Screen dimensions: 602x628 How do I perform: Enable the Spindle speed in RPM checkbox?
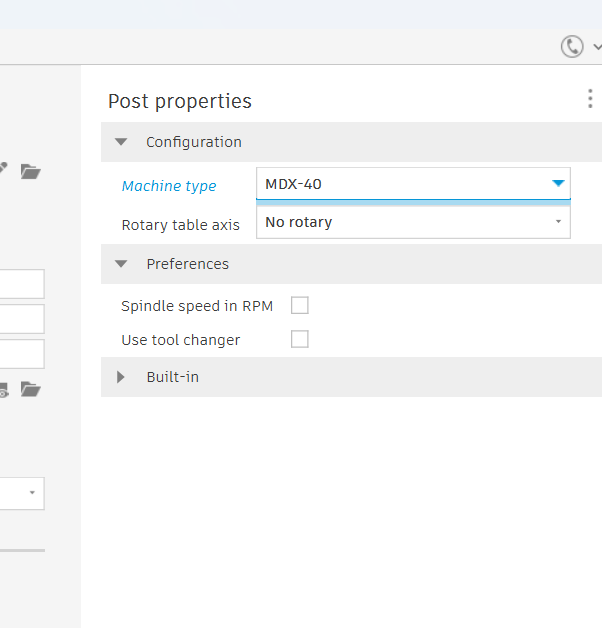click(x=300, y=305)
